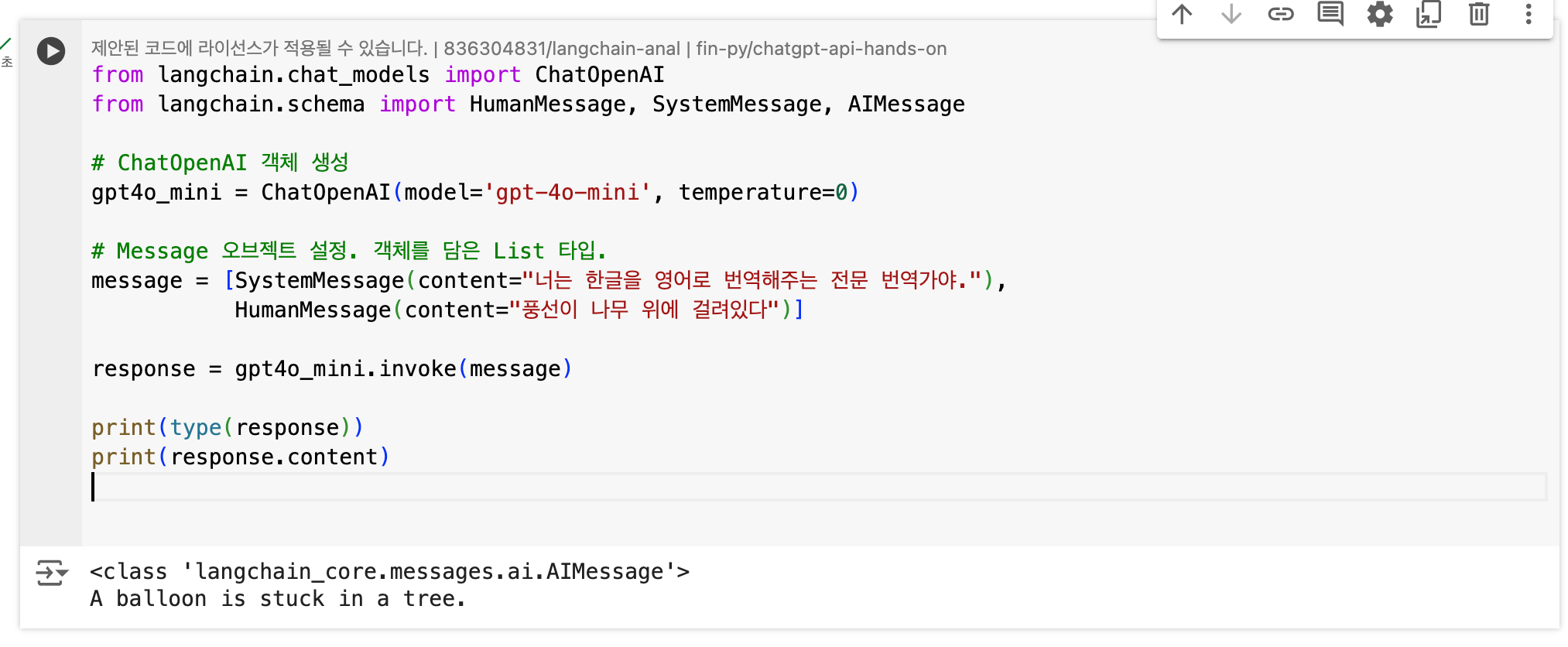Place cursor on empty last code line

tap(819, 487)
